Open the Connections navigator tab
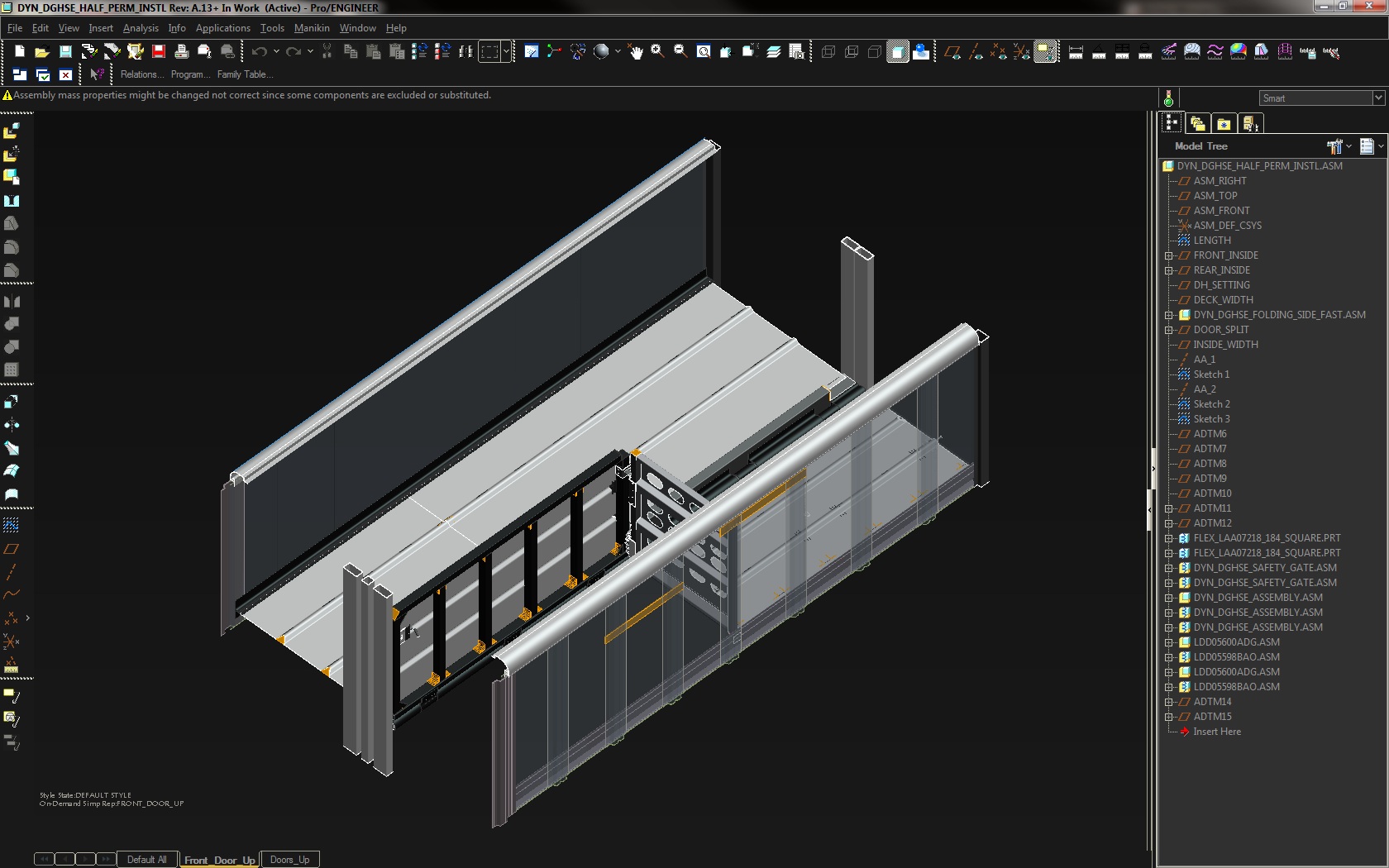Viewport: 1389px width, 868px height. [x=1250, y=123]
